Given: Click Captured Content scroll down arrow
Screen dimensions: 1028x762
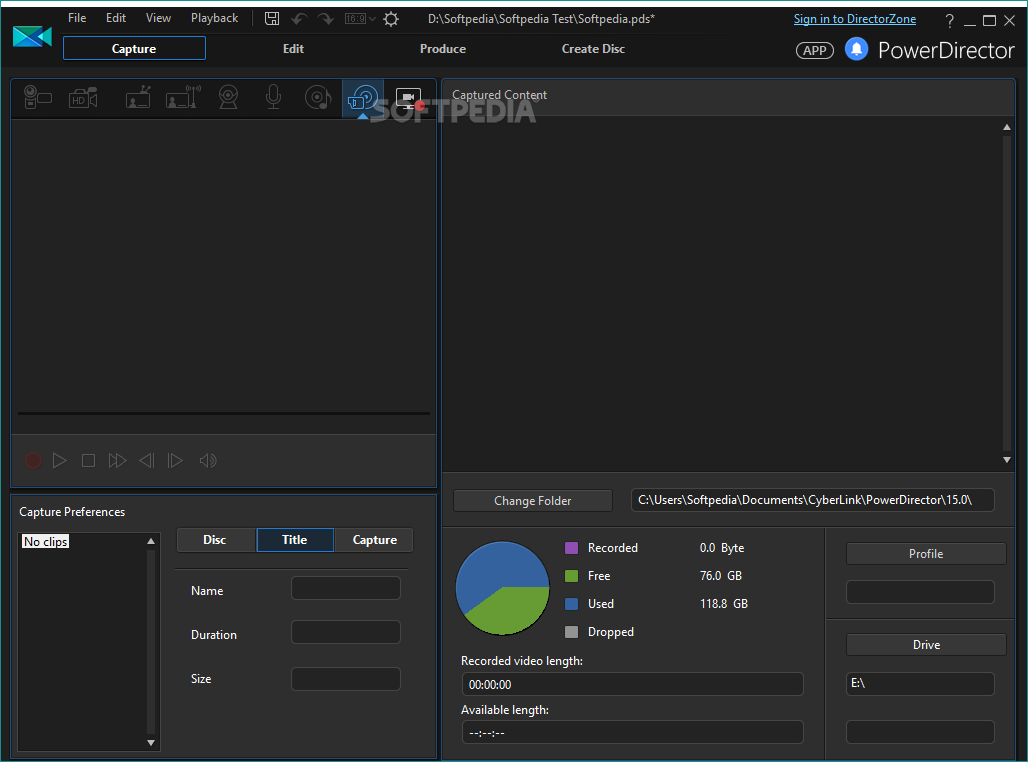Looking at the screenshot, I should 1007,460.
